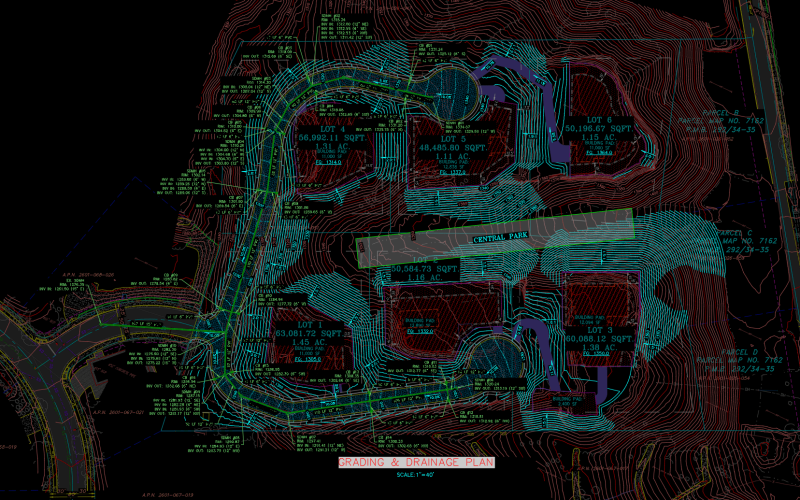Viewport: 800px width, 500px height.
Task: Select the LOT 1 heading text
Action: click(309, 325)
